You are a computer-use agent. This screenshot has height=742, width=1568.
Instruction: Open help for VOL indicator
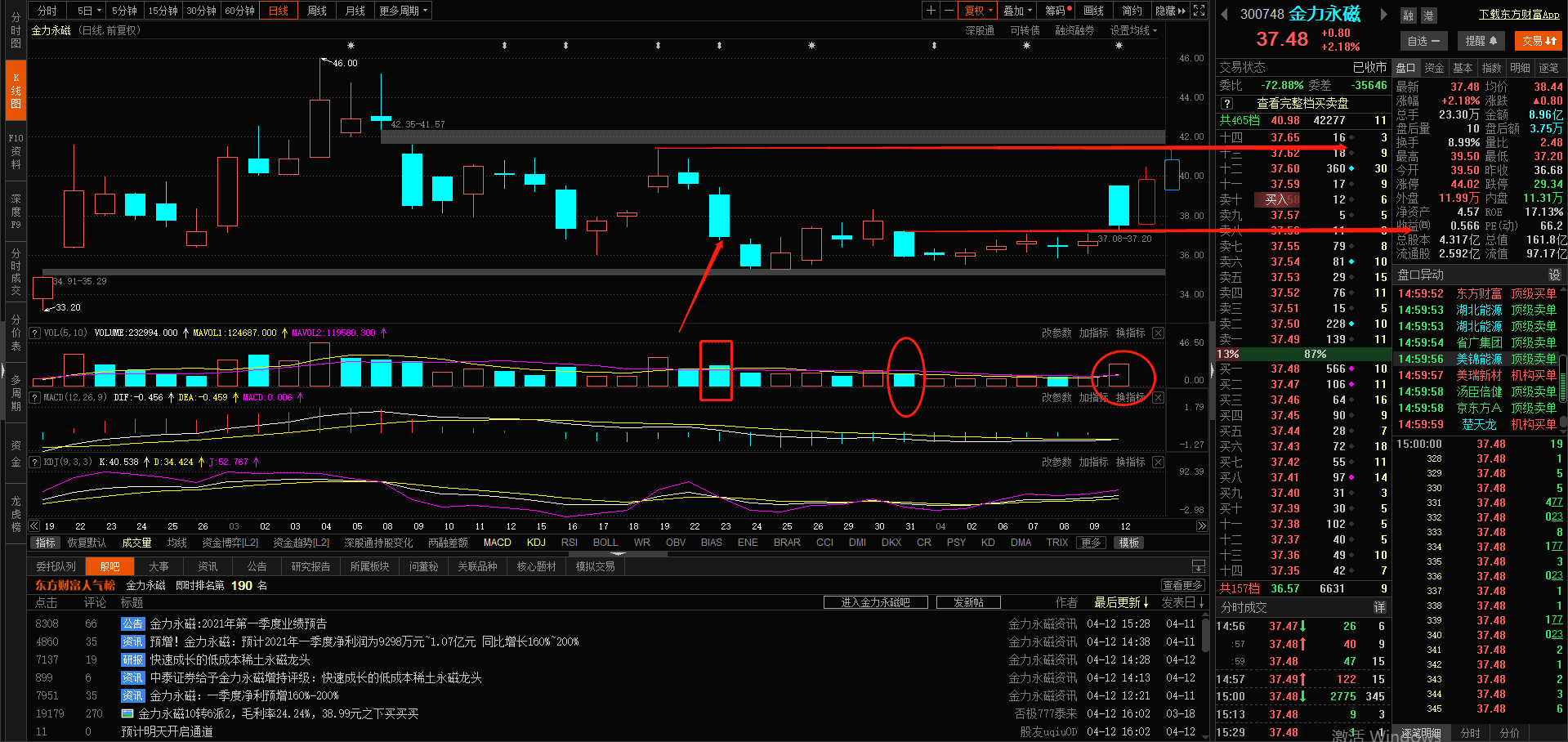35,333
